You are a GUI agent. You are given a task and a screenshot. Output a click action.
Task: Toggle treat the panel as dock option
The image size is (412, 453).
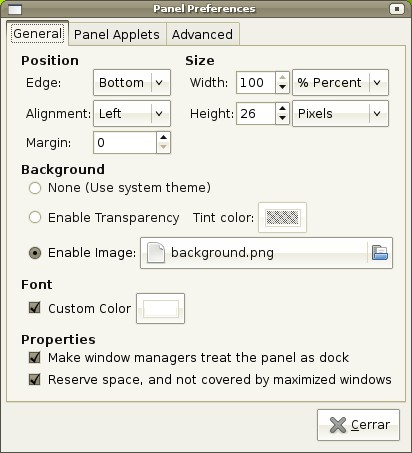click(35, 357)
